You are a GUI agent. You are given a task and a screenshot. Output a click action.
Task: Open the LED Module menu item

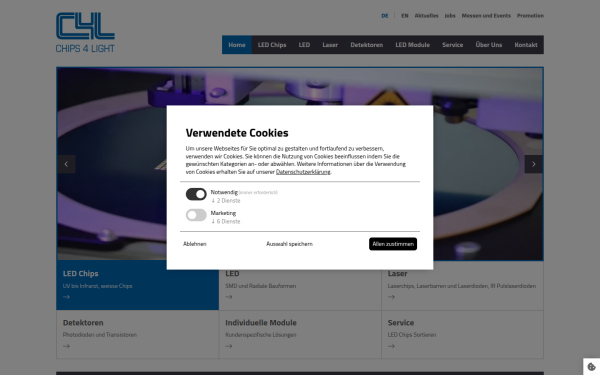click(412, 45)
